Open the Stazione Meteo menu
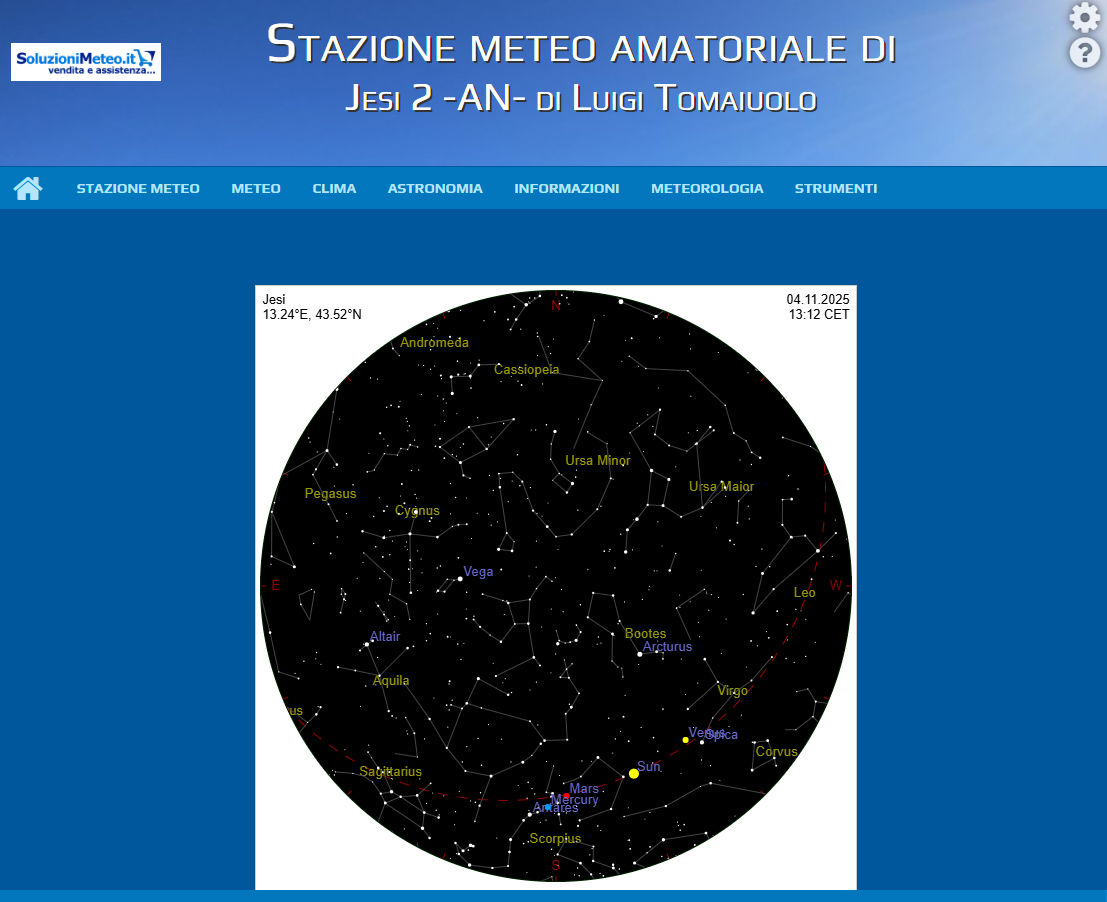The height and width of the screenshot is (902, 1107). tap(138, 188)
